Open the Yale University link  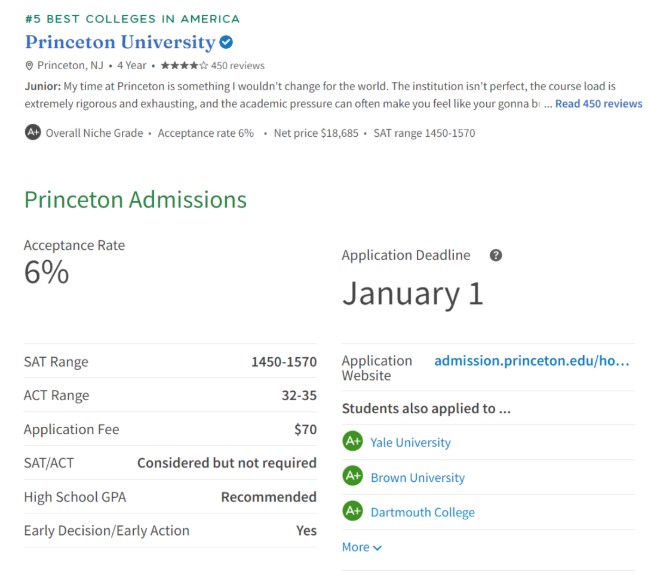point(410,442)
